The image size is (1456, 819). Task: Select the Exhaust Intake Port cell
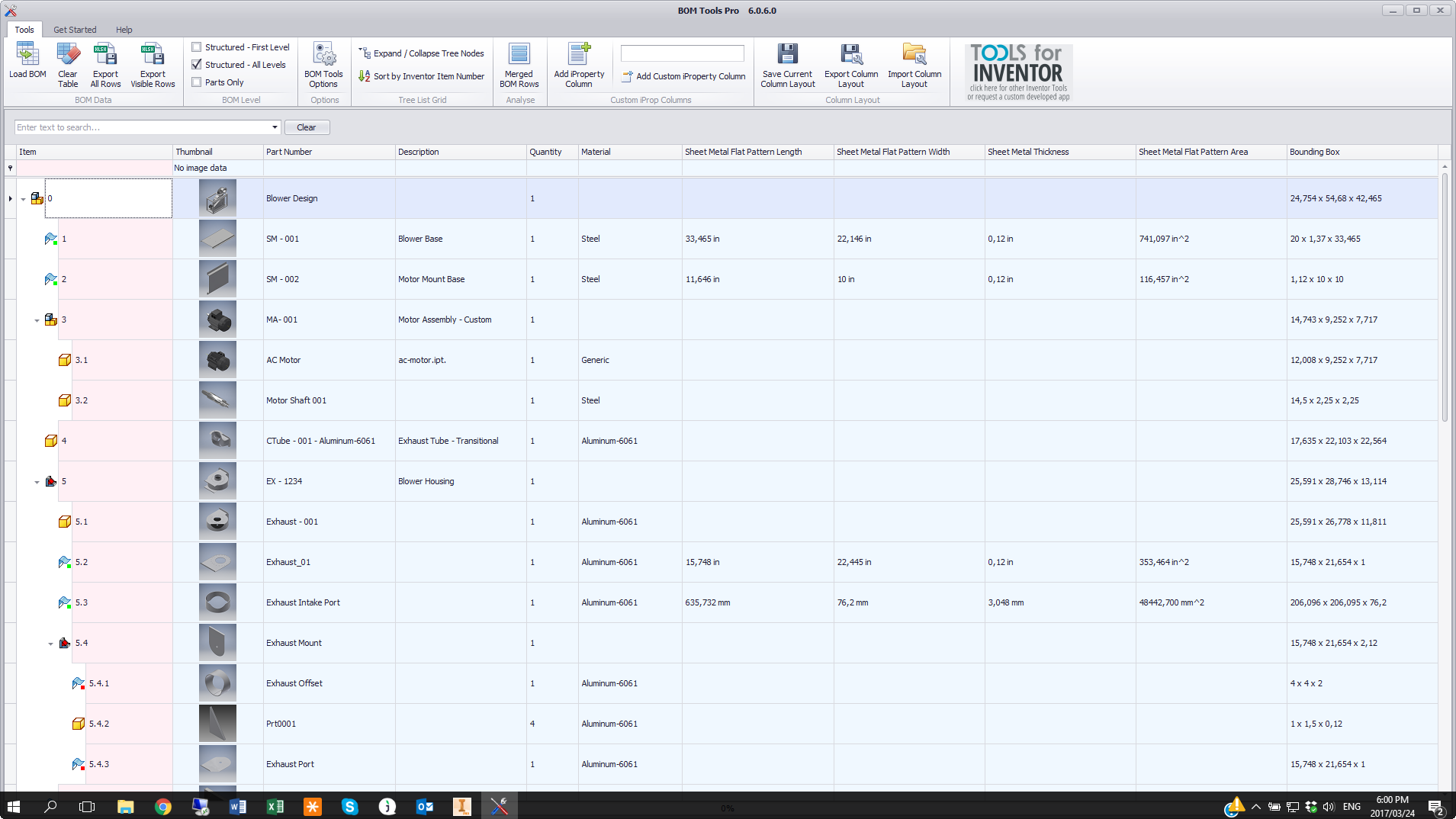point(329,602)
